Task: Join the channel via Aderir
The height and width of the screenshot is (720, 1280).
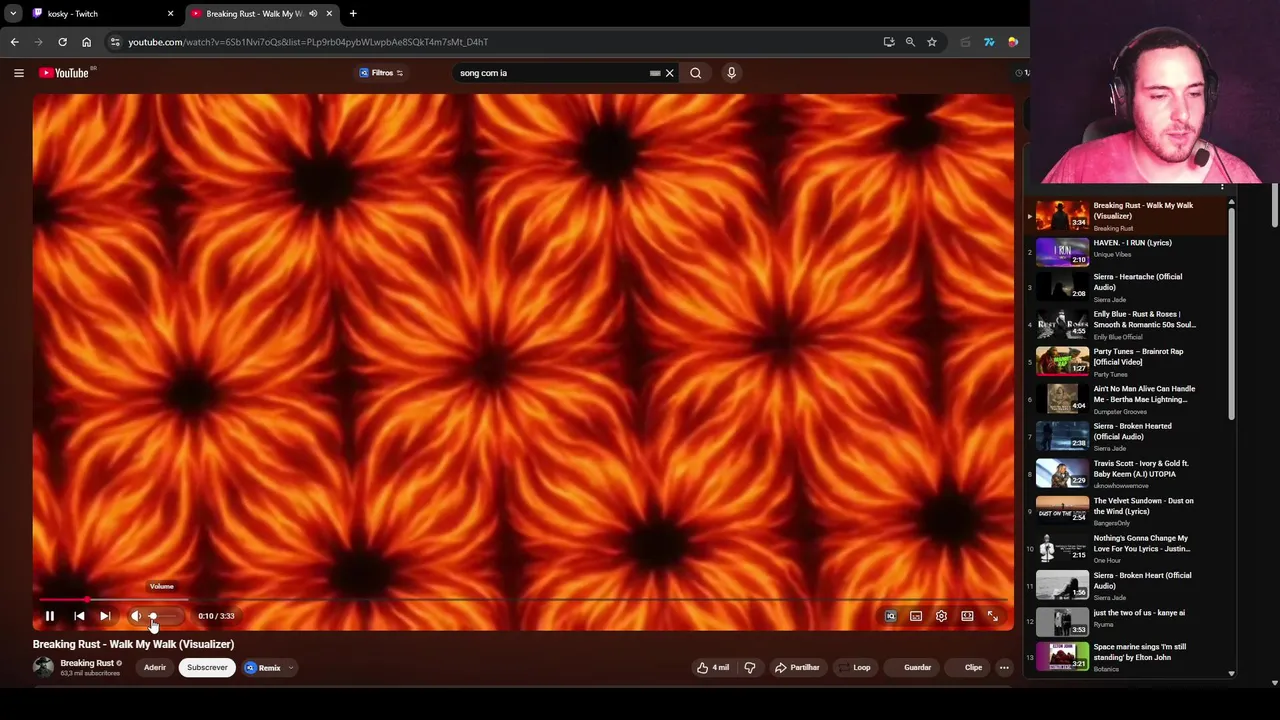Action: [155, 667]
